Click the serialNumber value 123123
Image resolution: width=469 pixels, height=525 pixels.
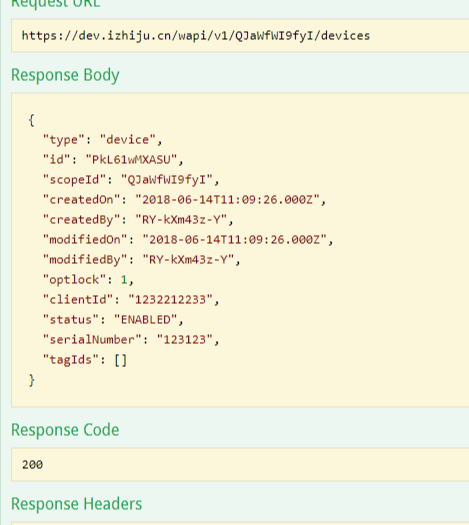[184, 340]
